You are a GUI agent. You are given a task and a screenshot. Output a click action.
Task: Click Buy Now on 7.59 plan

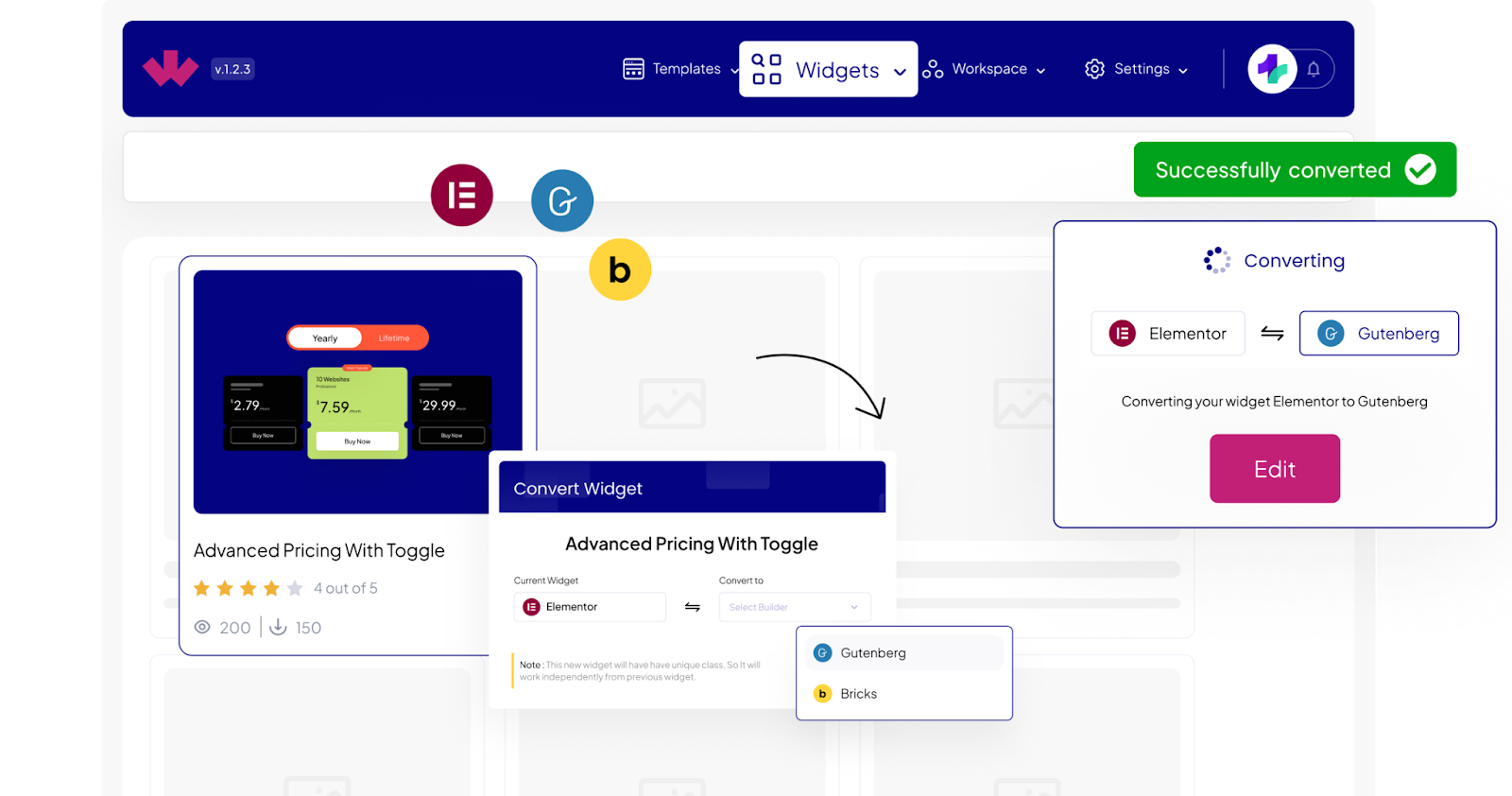357,441
